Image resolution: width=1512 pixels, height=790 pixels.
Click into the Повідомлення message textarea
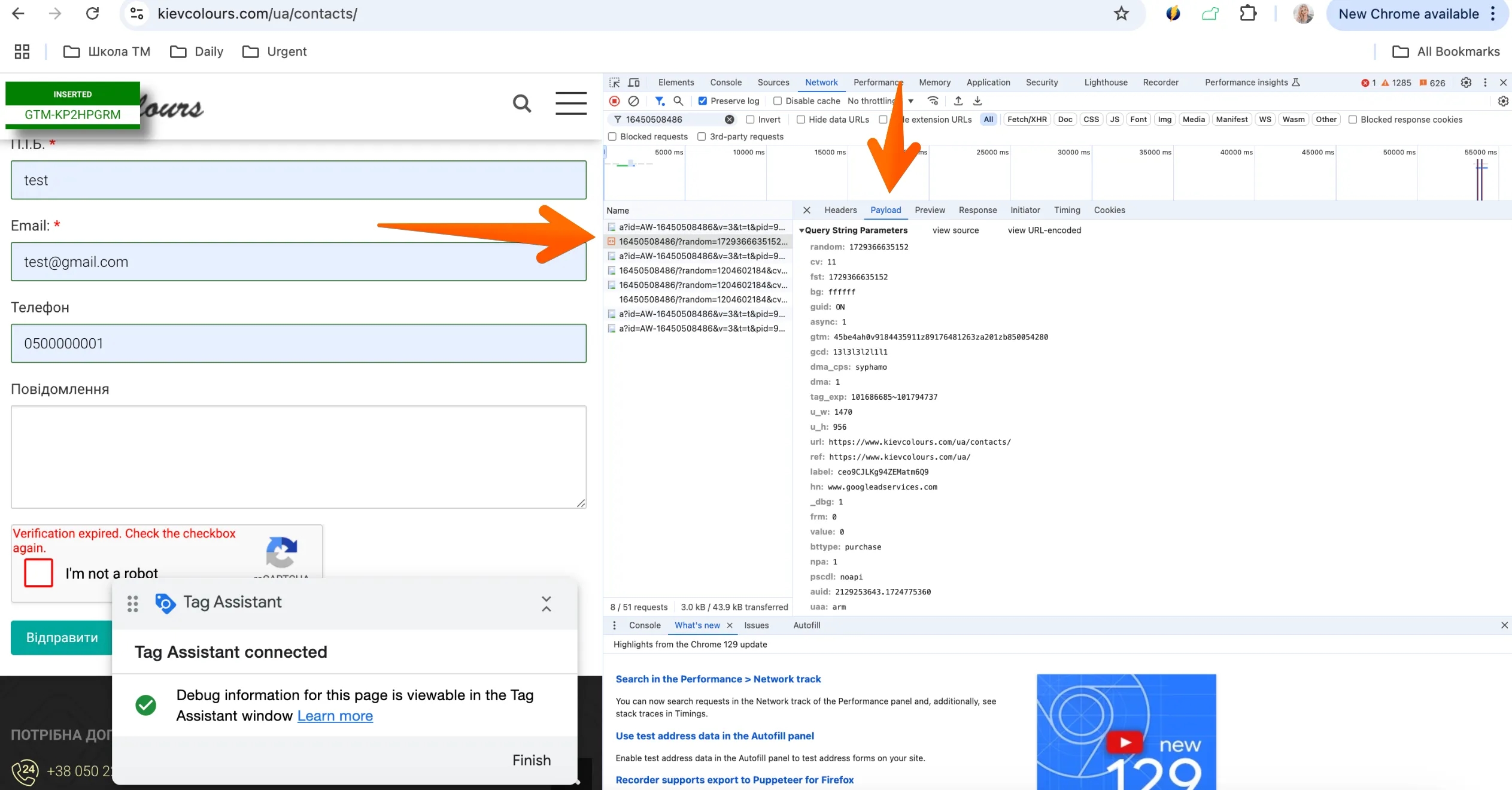[x=299, y=457]
